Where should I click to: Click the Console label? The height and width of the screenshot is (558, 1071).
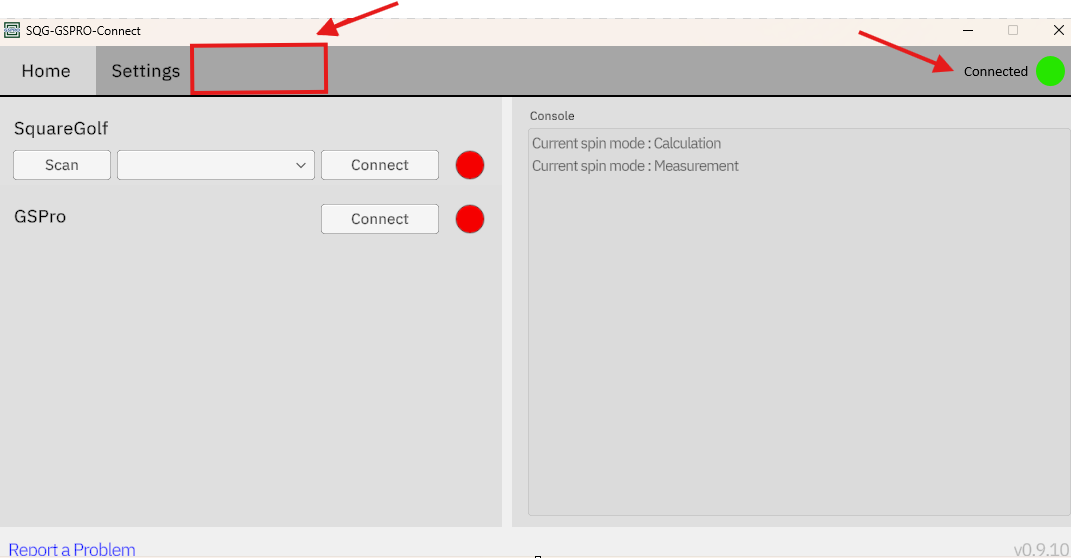tap(552, 116)
